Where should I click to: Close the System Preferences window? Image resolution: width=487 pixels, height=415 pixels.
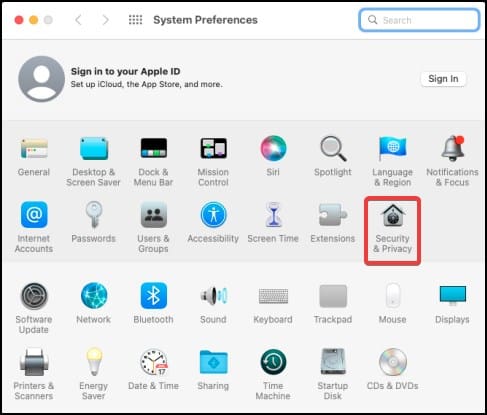[19, 20]
